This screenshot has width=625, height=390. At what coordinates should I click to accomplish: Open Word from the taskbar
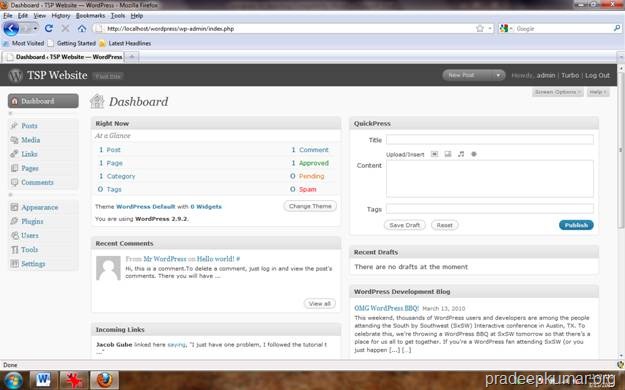tap(44, 380)
